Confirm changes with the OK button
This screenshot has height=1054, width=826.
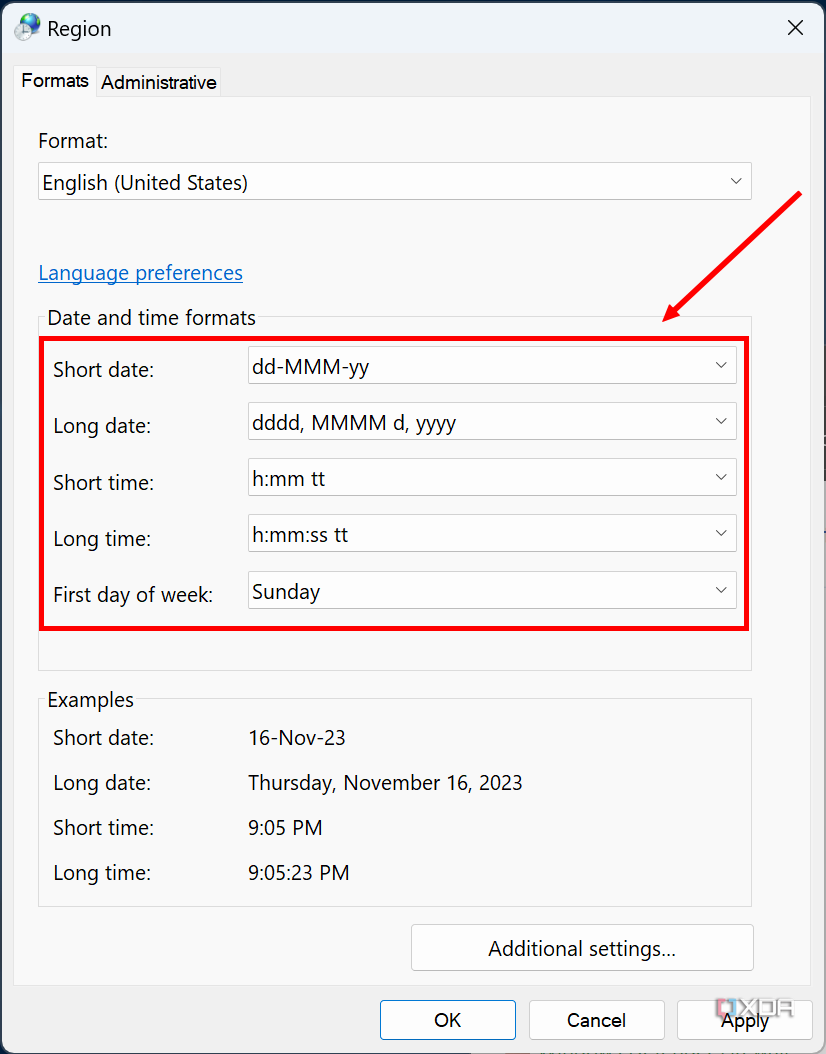click(448, 1020)
